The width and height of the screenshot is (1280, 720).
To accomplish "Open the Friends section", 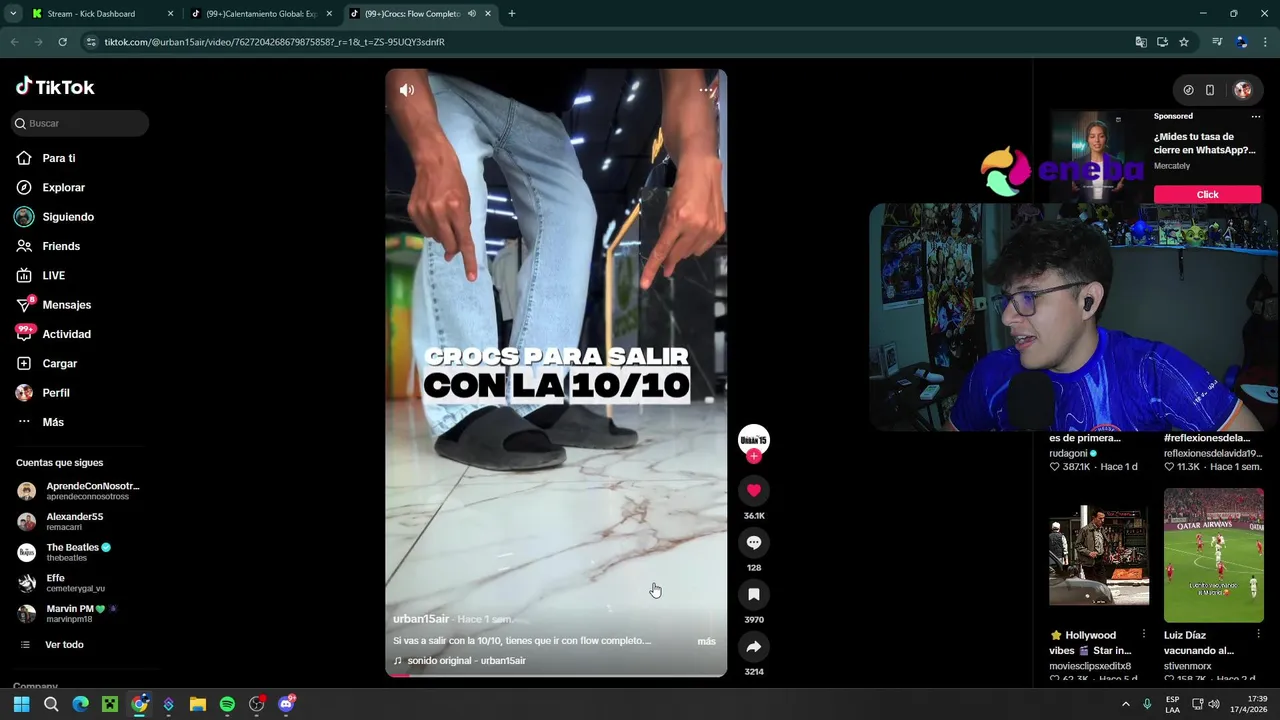I will point(60,246).
